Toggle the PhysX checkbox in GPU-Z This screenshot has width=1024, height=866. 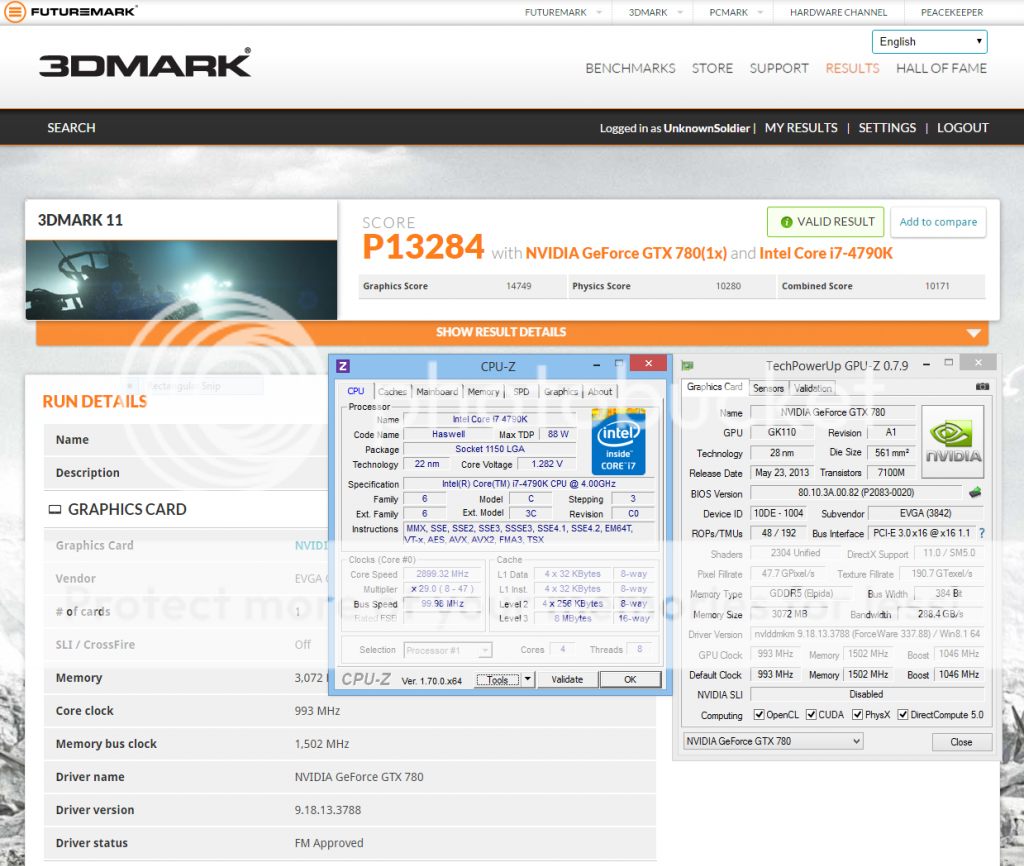857,714
